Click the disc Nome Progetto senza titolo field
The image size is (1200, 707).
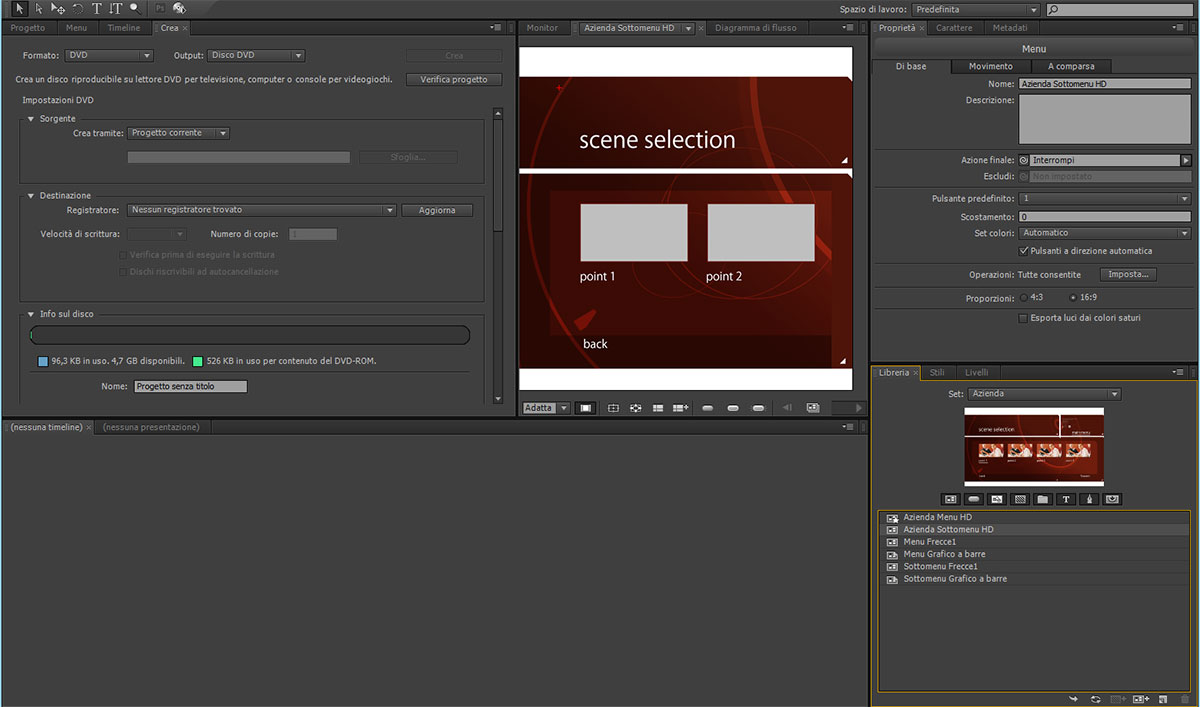pyautogui.click(x=190, y=386)
